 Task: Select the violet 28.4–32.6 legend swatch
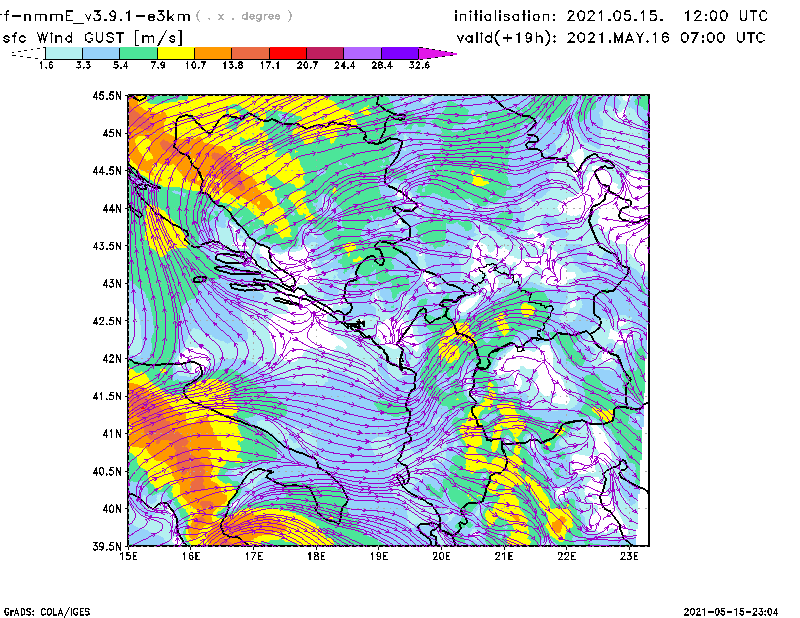pyautogui.click(x=400, y=53)
